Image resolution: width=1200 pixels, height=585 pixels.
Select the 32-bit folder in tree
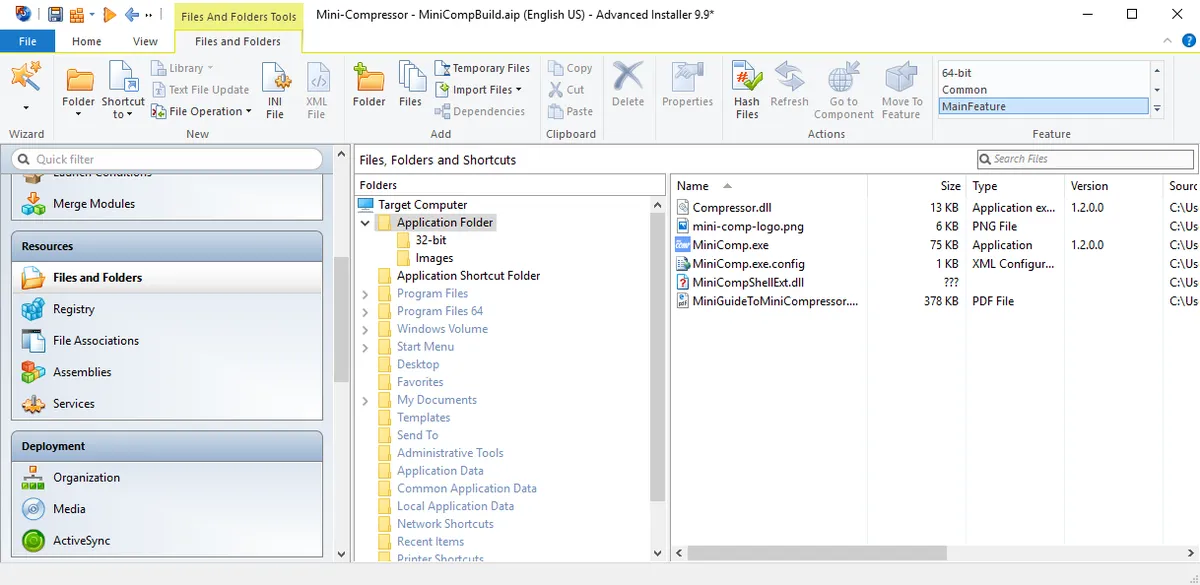pyautogui.click(x=431, y=240)
